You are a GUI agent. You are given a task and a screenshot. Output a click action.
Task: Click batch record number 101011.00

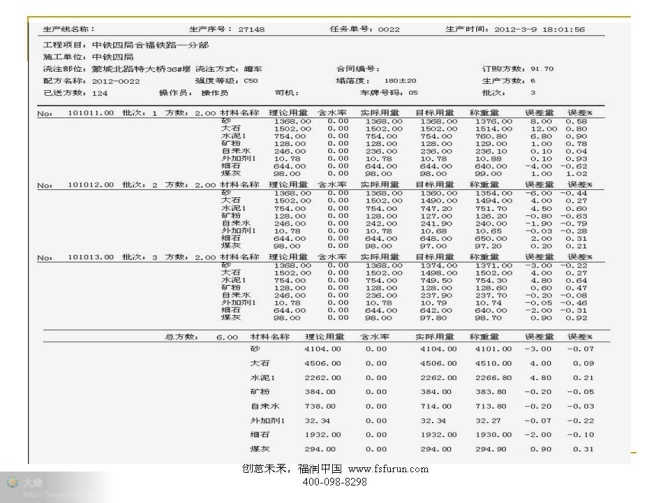coord(91,113)
